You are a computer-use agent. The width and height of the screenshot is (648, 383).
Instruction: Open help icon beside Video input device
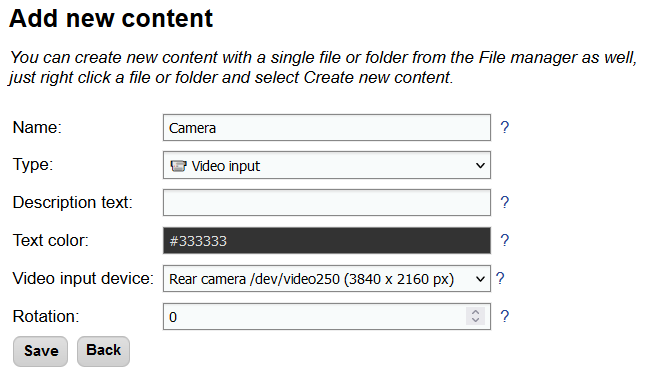500,278
